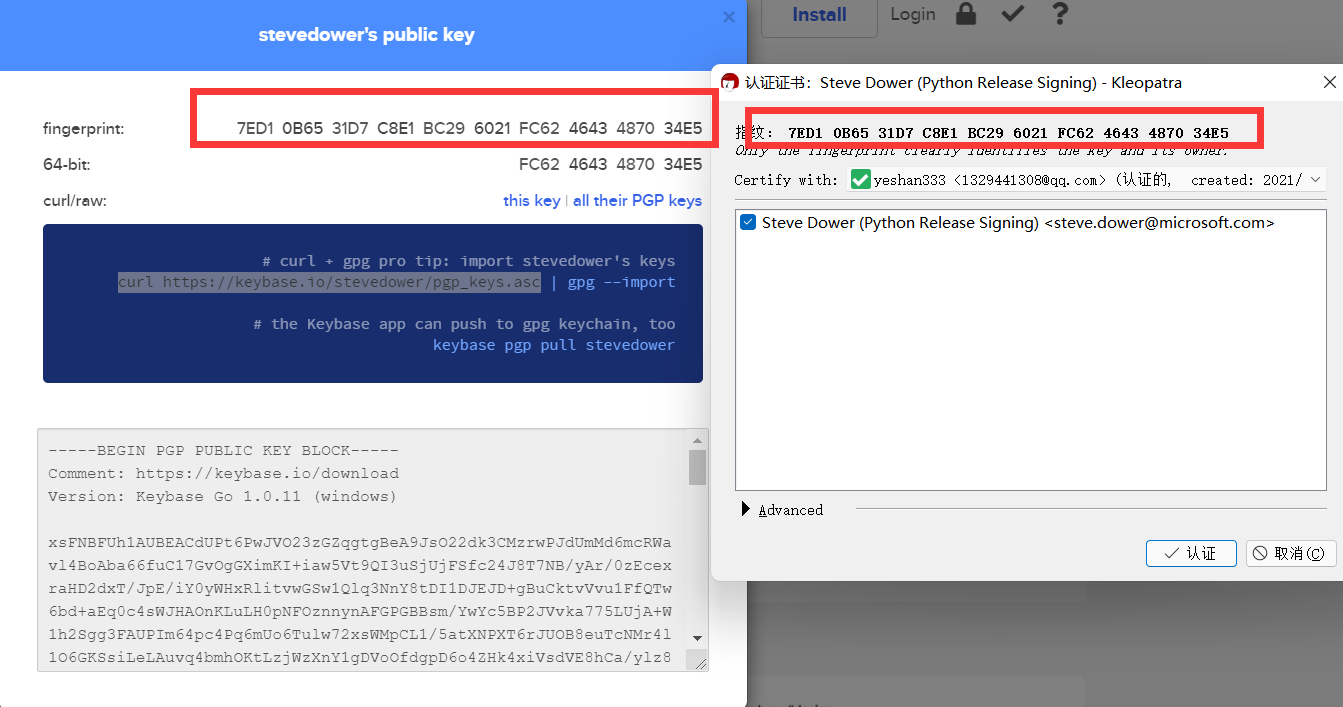Open the 'all their PGP keys' link
Image resolution: width=1343 pixels, height=707 pixels.
[x=637, y=201]
